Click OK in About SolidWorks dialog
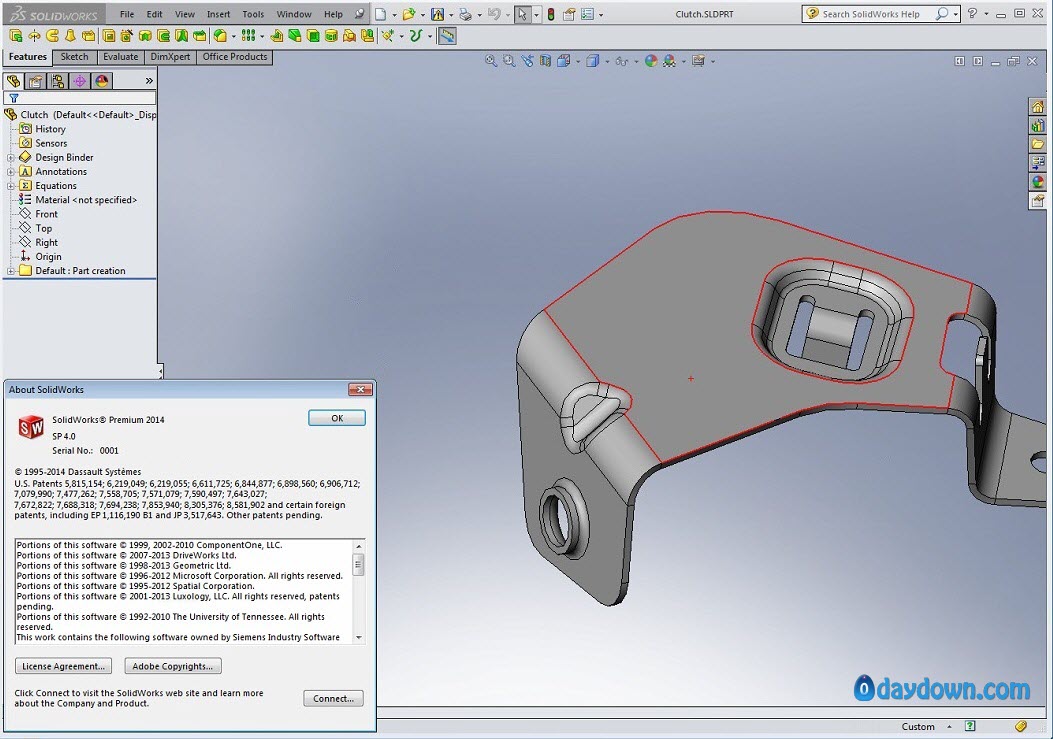Viewport: 1053px width, 739px height. click(337, 418)
